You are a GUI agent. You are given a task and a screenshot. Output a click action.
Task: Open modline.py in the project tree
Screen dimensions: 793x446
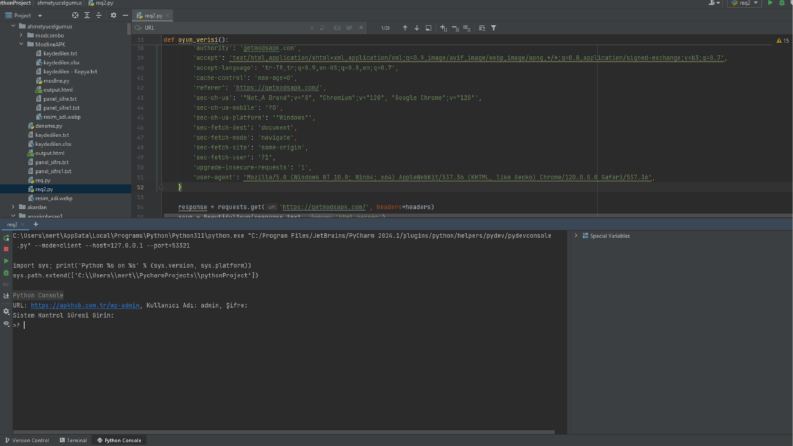coord(56,81)
